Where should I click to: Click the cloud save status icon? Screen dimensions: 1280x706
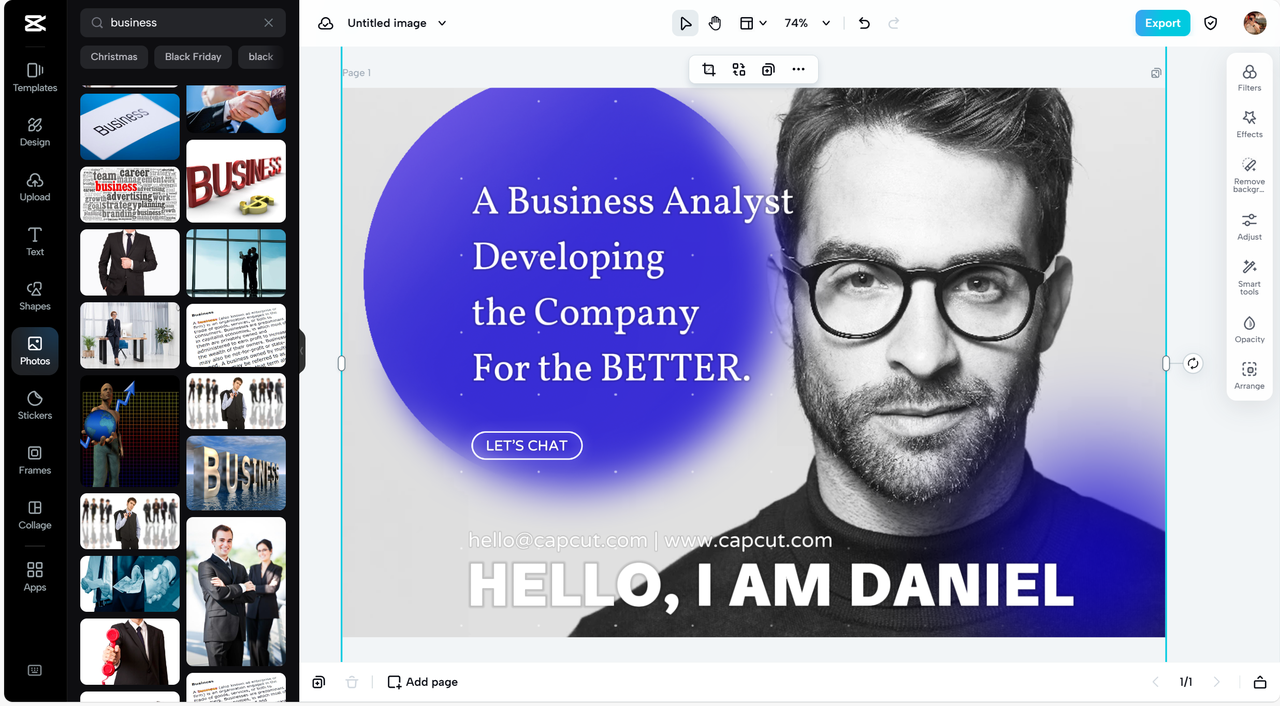326,23
